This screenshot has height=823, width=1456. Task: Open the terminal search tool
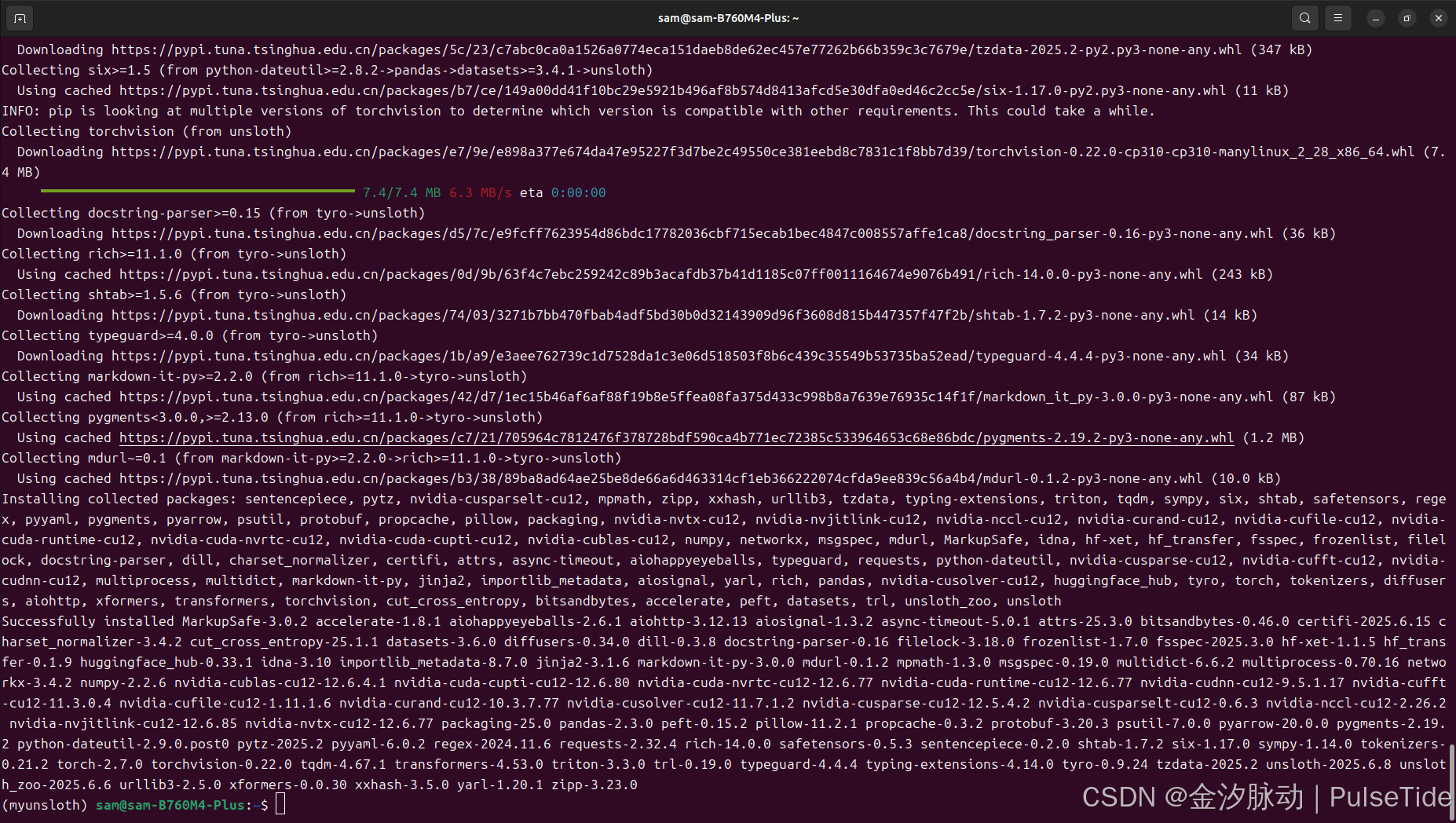click(1305, 18)
